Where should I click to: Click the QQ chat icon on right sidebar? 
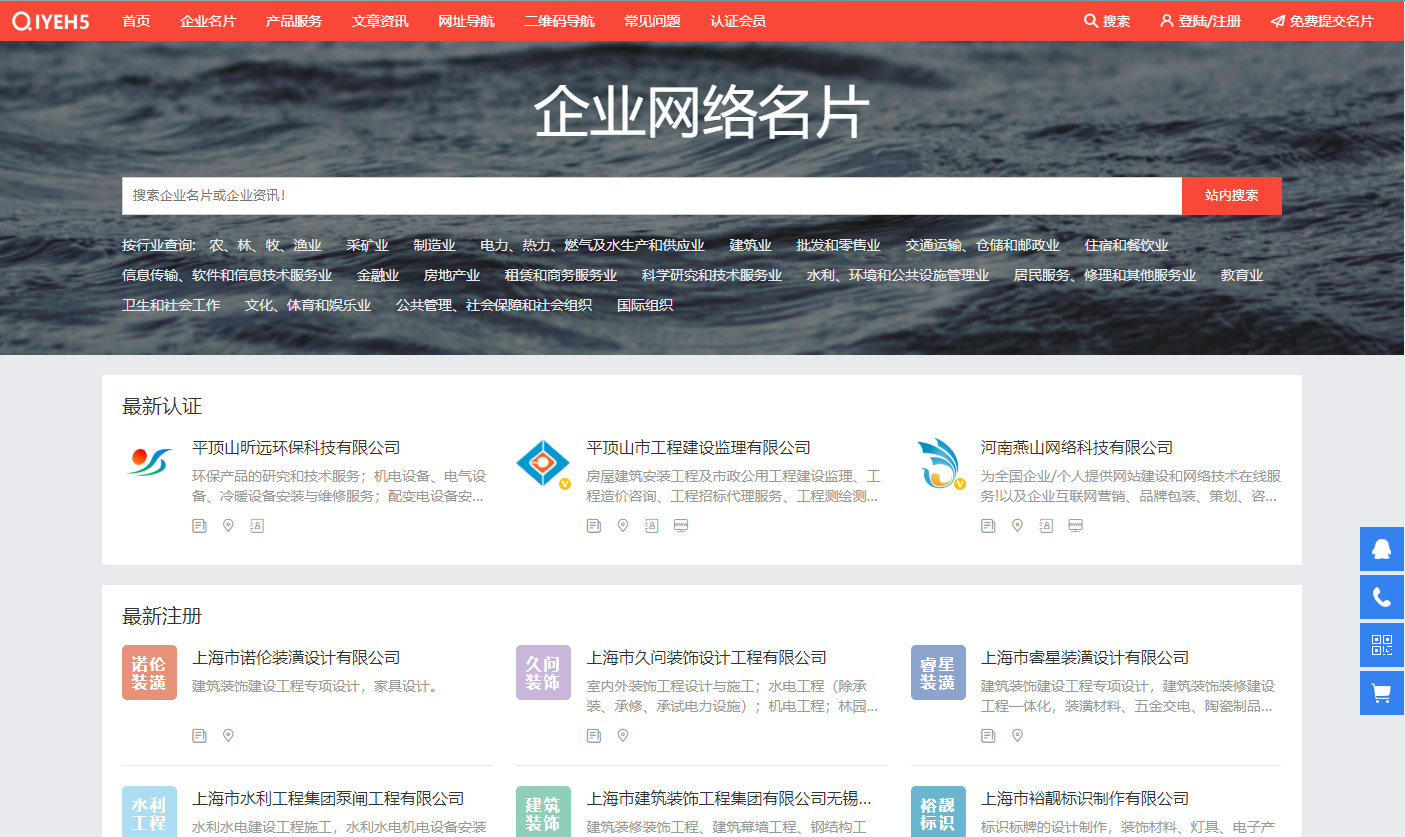[x=1381, y=549]
